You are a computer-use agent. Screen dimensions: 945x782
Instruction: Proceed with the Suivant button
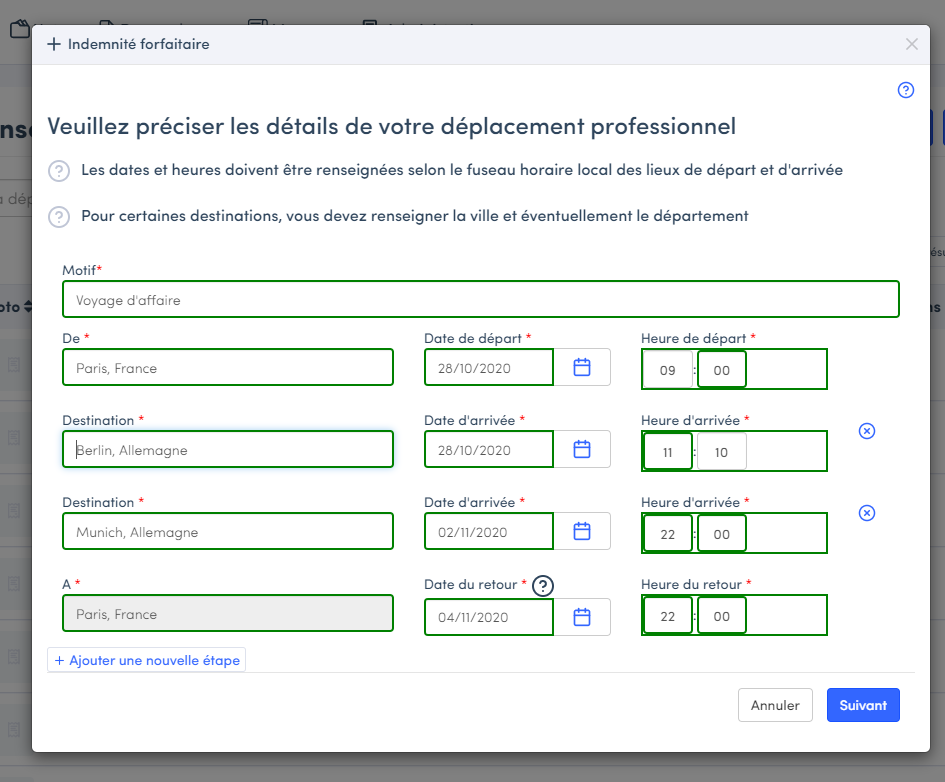coord(863,705)
